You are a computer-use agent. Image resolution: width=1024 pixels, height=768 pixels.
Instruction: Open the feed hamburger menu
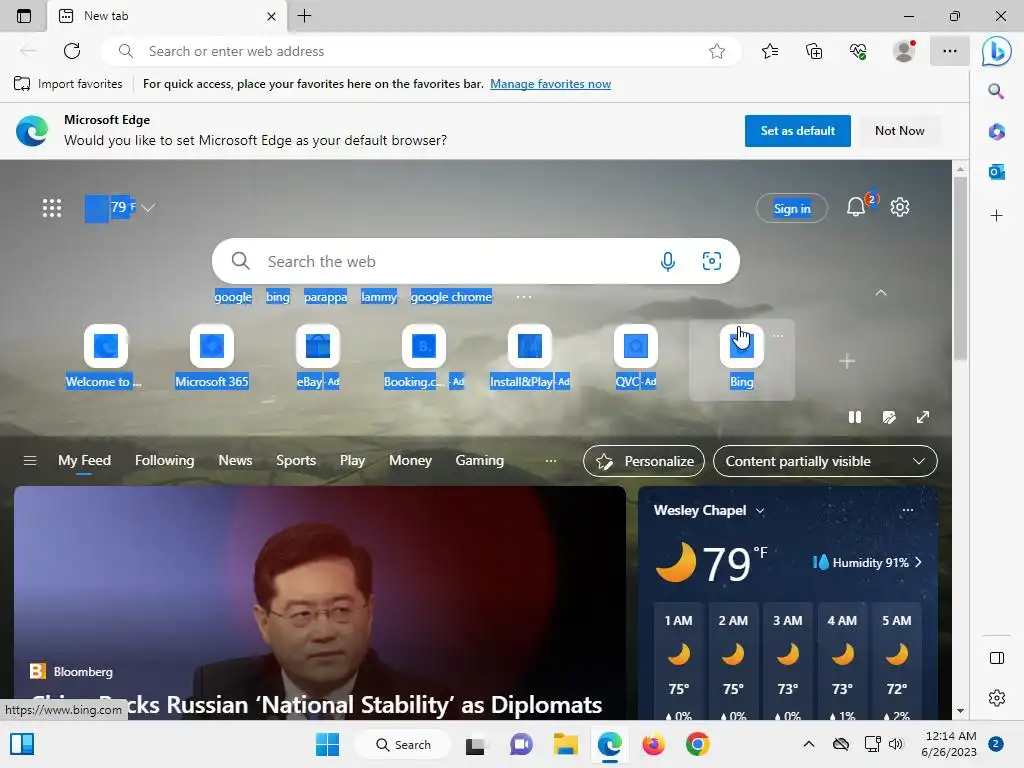coord(30,461)
